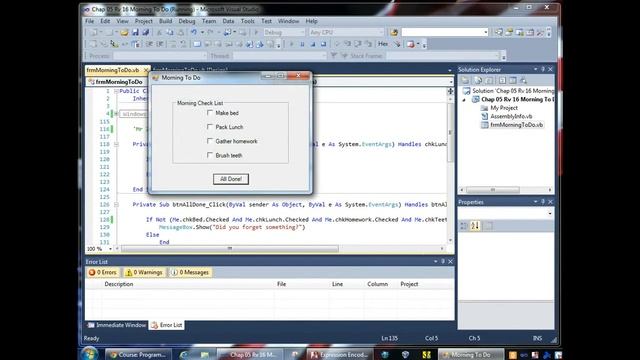Toggle Hex display in debug toolbar

[383, 44]
